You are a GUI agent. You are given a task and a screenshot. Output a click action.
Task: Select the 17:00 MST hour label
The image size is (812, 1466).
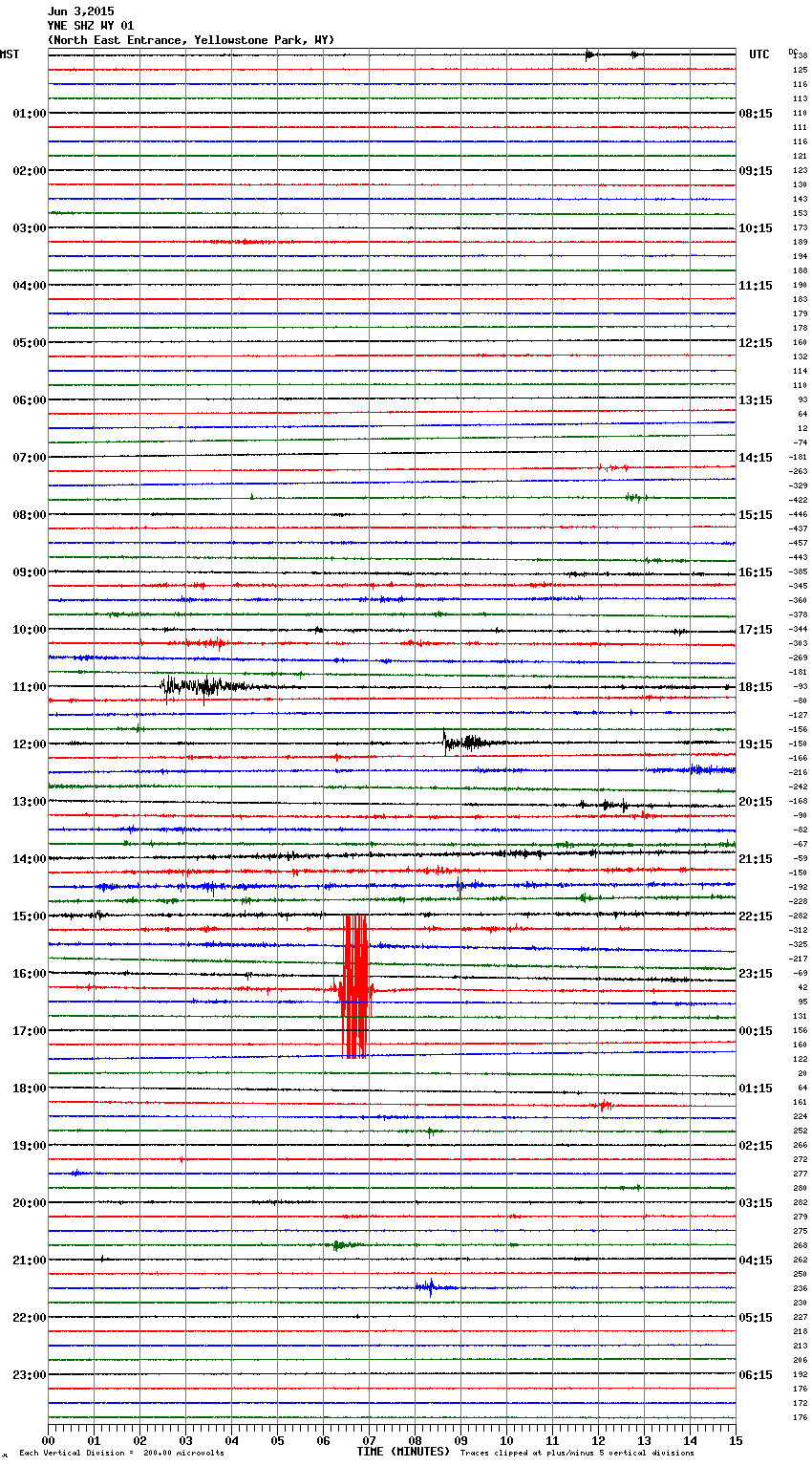pyautogui.click(x=29, y=1031)
